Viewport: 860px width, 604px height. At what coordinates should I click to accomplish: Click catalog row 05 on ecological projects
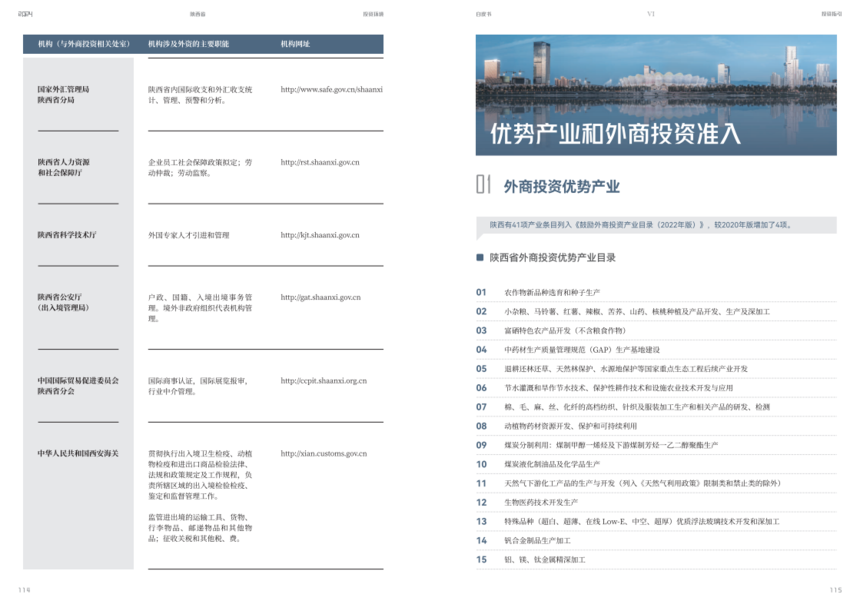coord(656,369)
